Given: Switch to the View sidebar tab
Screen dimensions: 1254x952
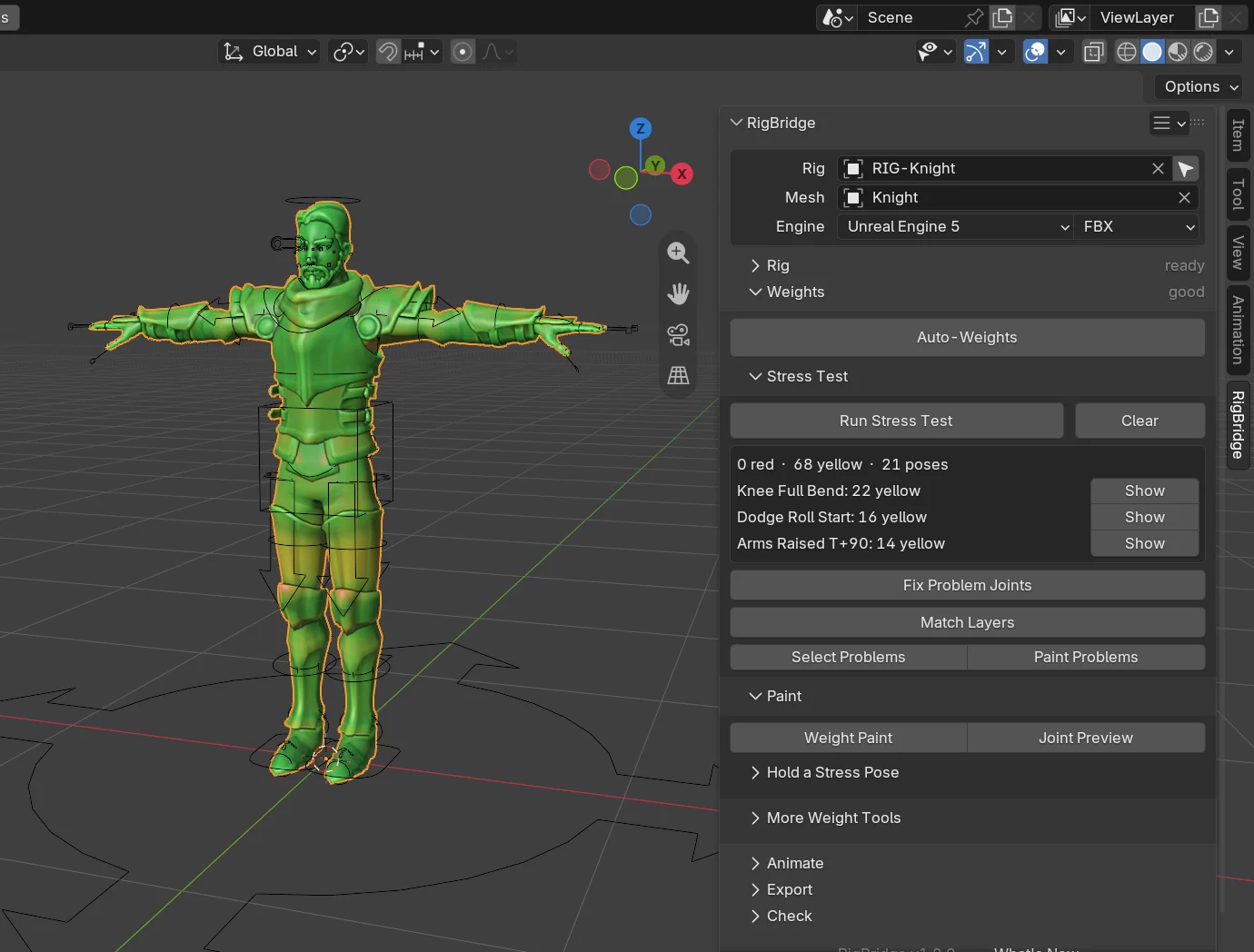Looking at the screenshot, I should point(1238,252).
